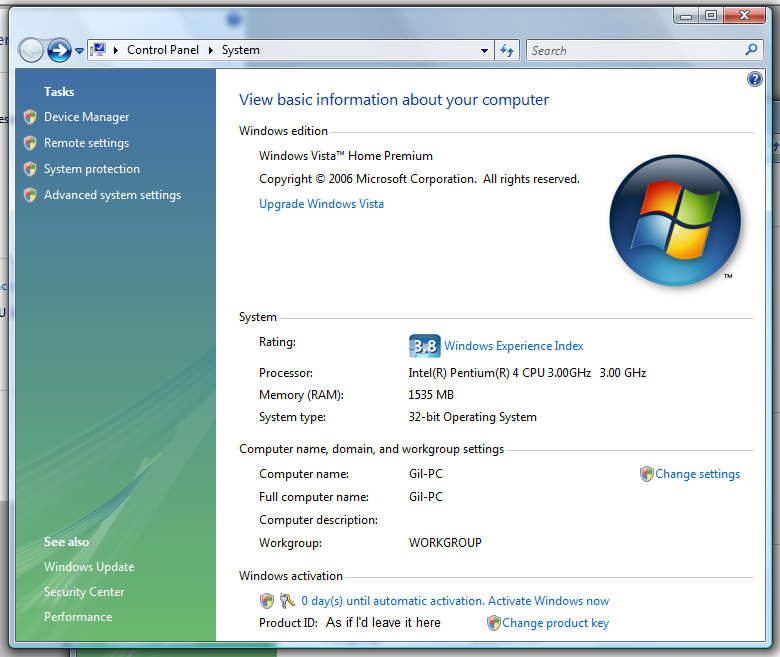Click the WORKGROUP value text
This screenshot has width=780, height=657.
(445, 543)
